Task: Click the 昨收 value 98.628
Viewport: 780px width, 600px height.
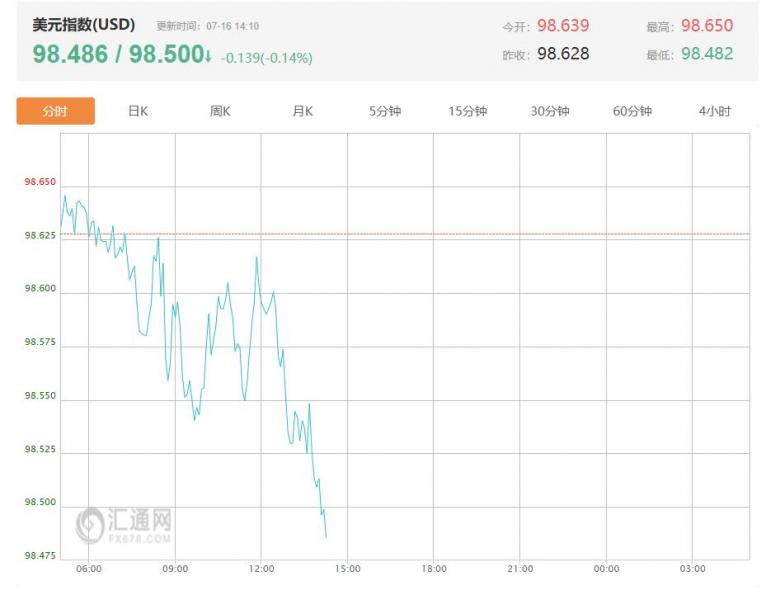Action: point(563,54)
